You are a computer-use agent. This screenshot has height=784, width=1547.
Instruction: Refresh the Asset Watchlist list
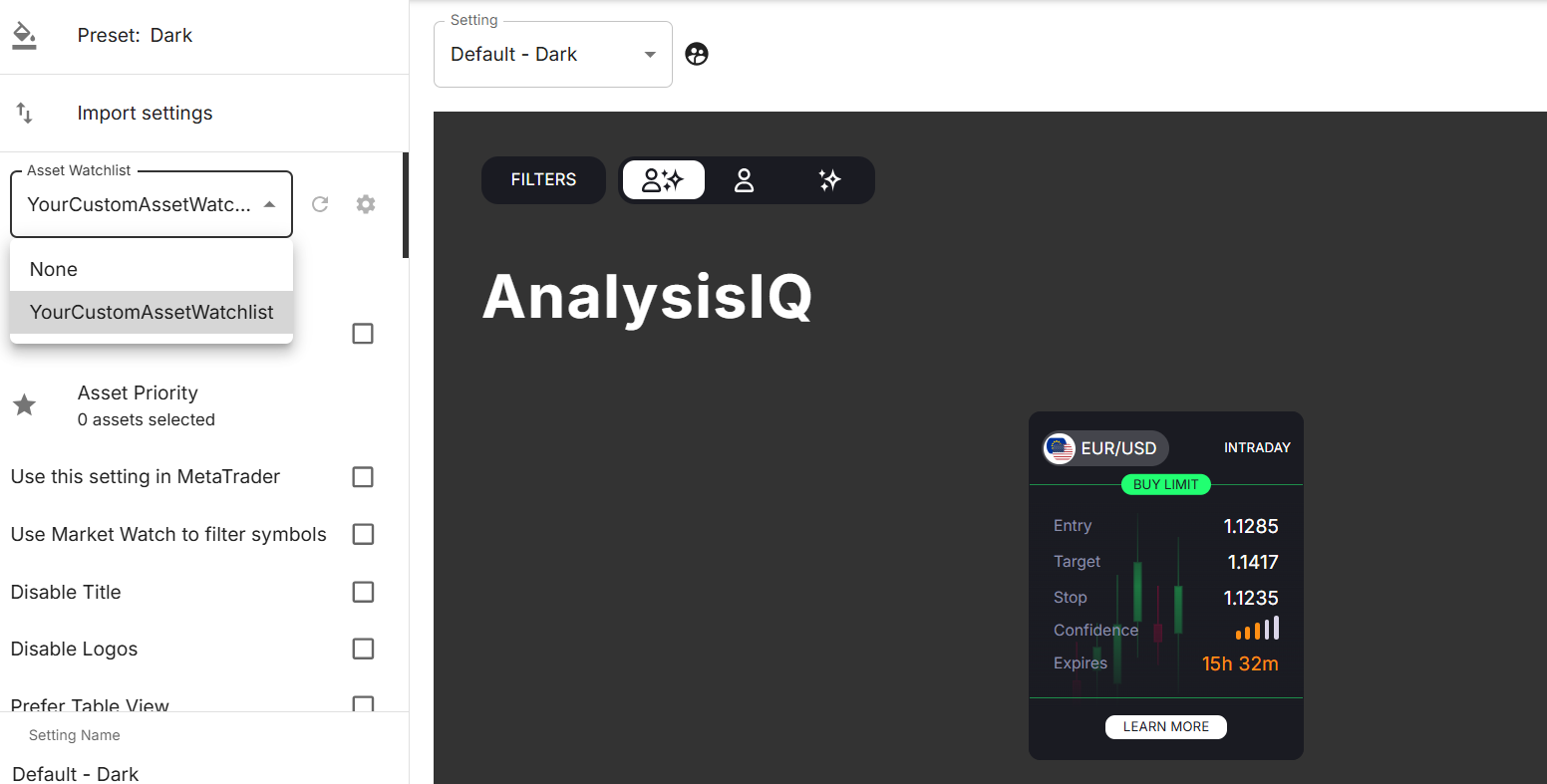[320, 204]
